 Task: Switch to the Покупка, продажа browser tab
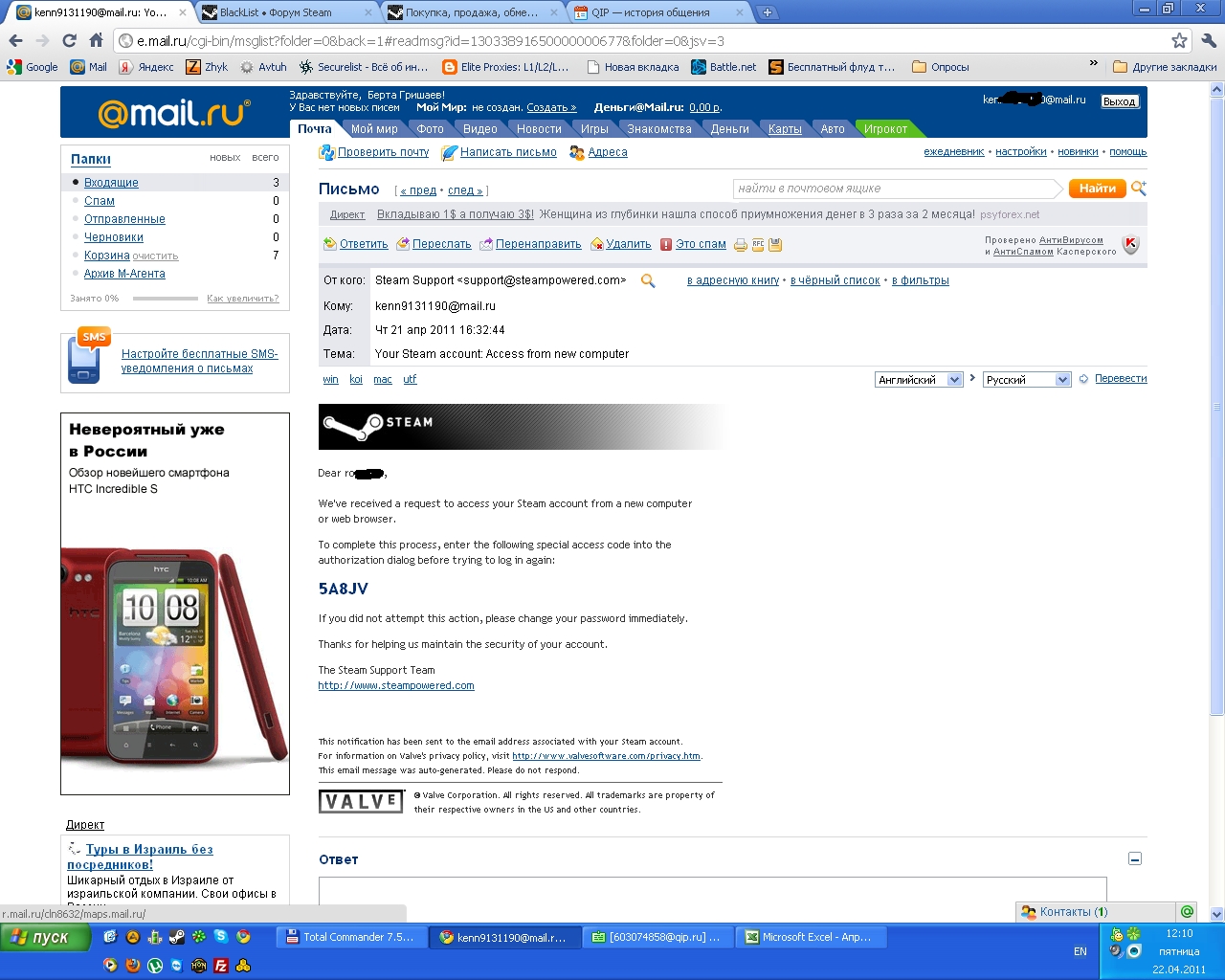474,12
